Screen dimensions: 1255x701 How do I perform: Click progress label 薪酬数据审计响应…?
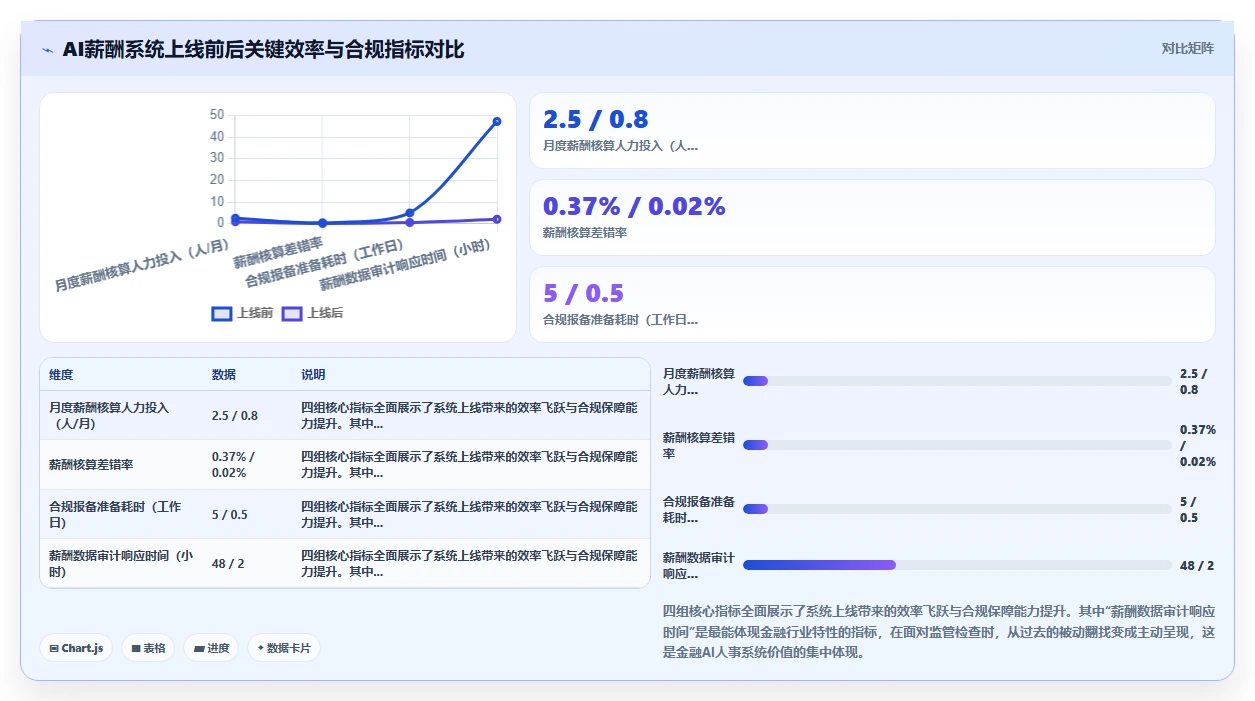point(699,566)
